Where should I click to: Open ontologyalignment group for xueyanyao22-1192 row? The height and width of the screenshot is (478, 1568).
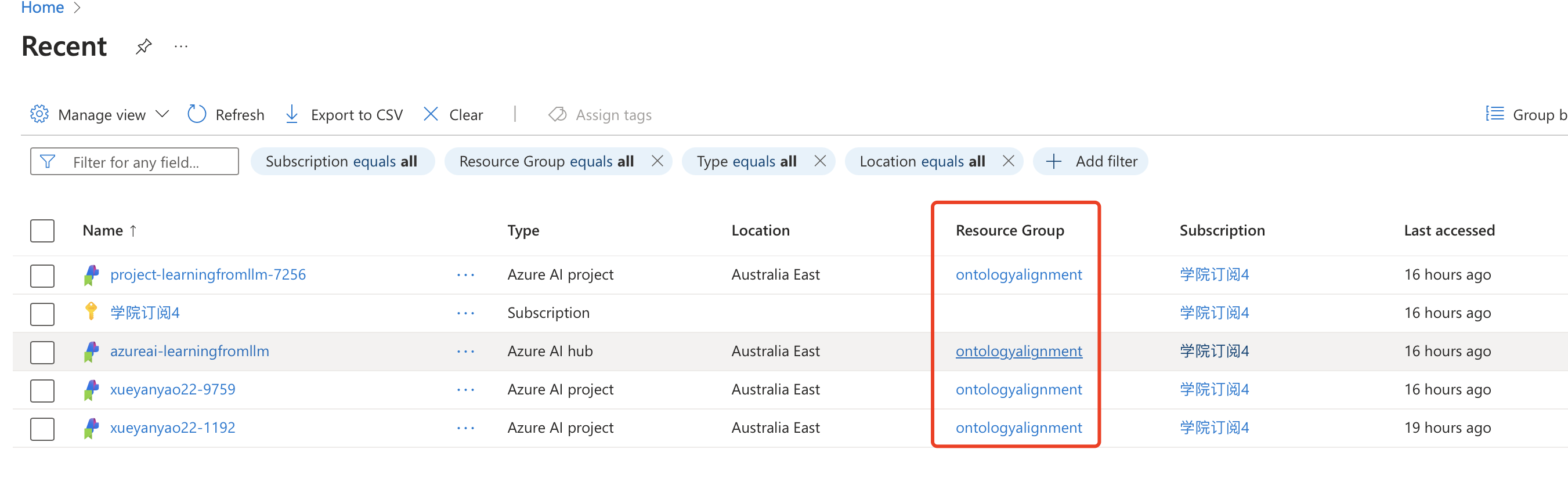pyautogui.click(x=1019, y=428)
